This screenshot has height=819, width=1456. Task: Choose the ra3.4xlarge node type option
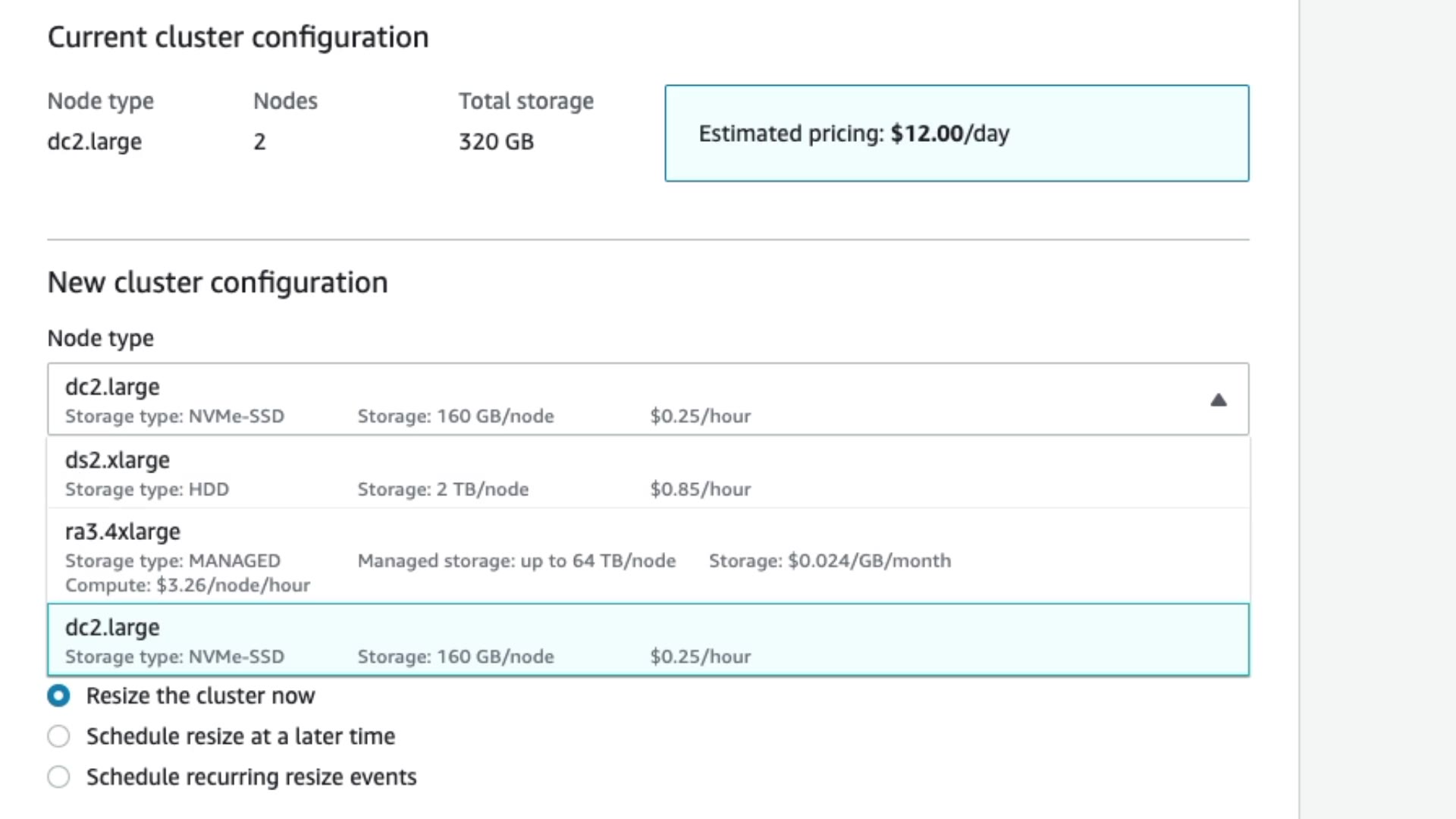[x=123, y=532]
